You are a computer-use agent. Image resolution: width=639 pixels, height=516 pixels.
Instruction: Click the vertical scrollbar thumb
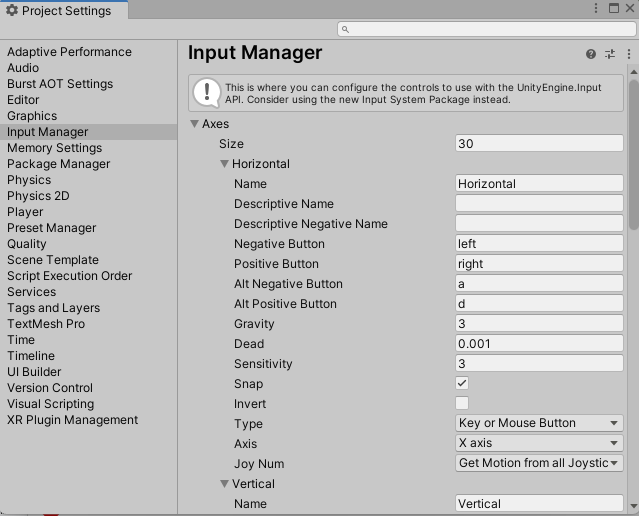pos(634,155)
